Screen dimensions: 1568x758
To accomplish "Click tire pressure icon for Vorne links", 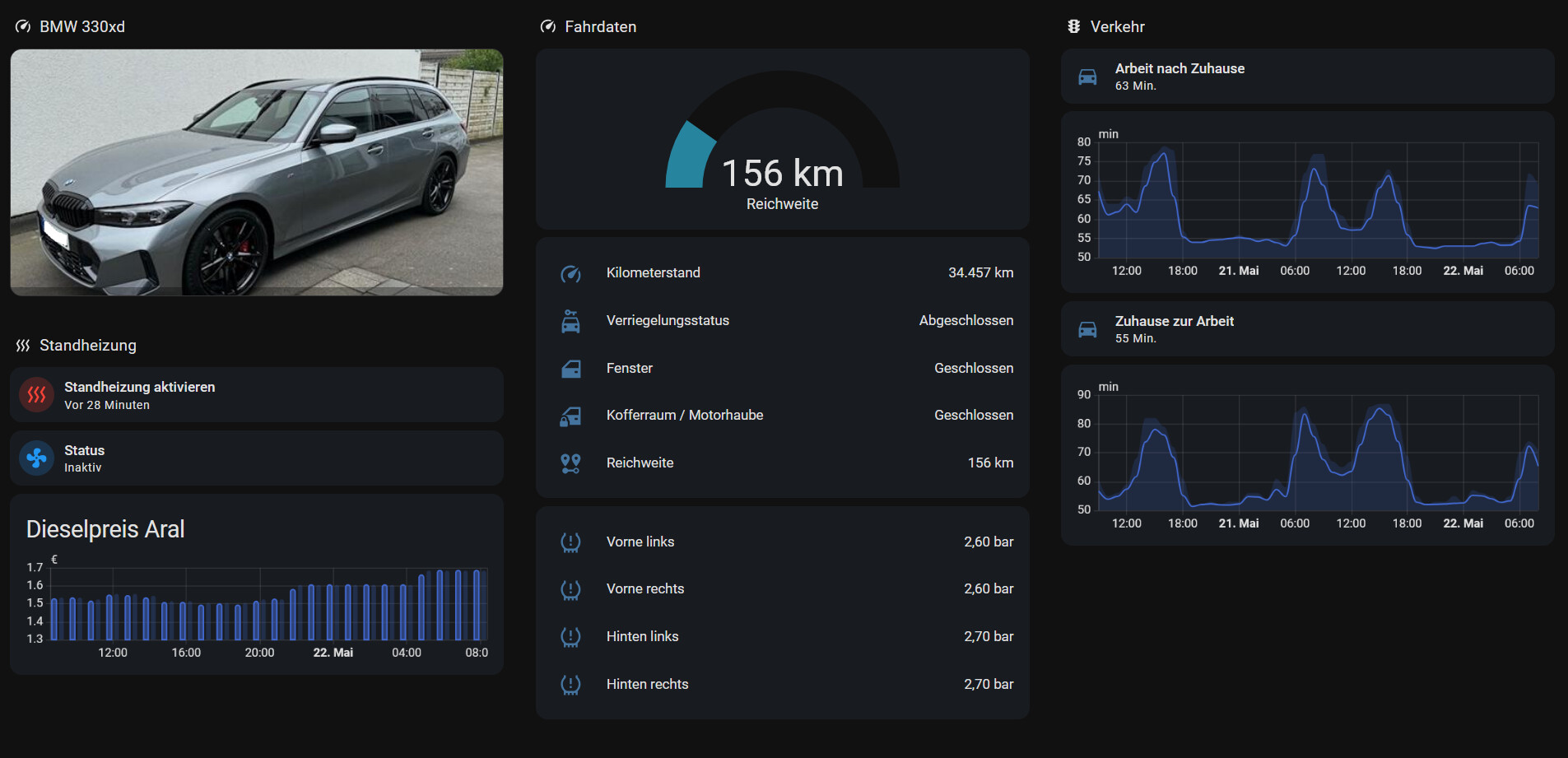I will click(570, 542).
